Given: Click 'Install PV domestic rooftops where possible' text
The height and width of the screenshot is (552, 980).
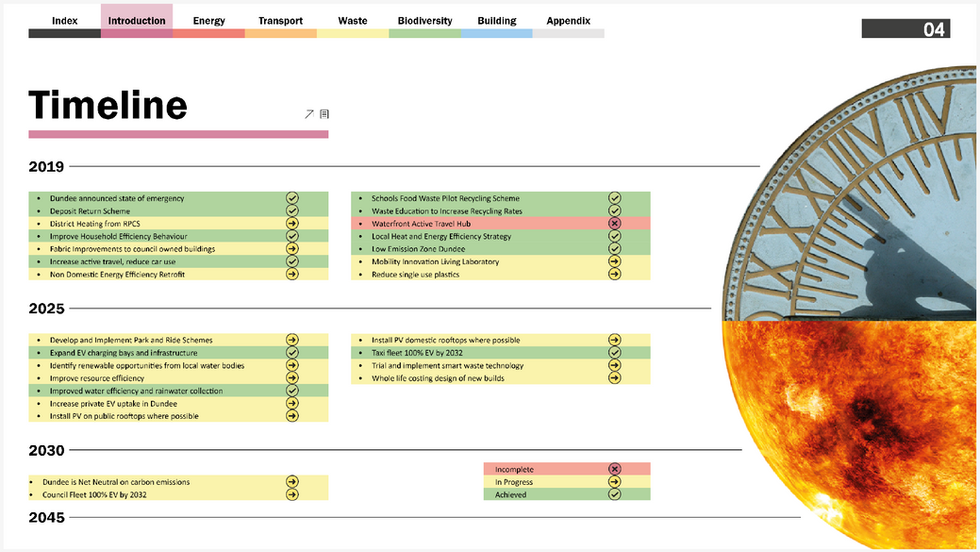Looking at the screenshot, I should 446,340.
